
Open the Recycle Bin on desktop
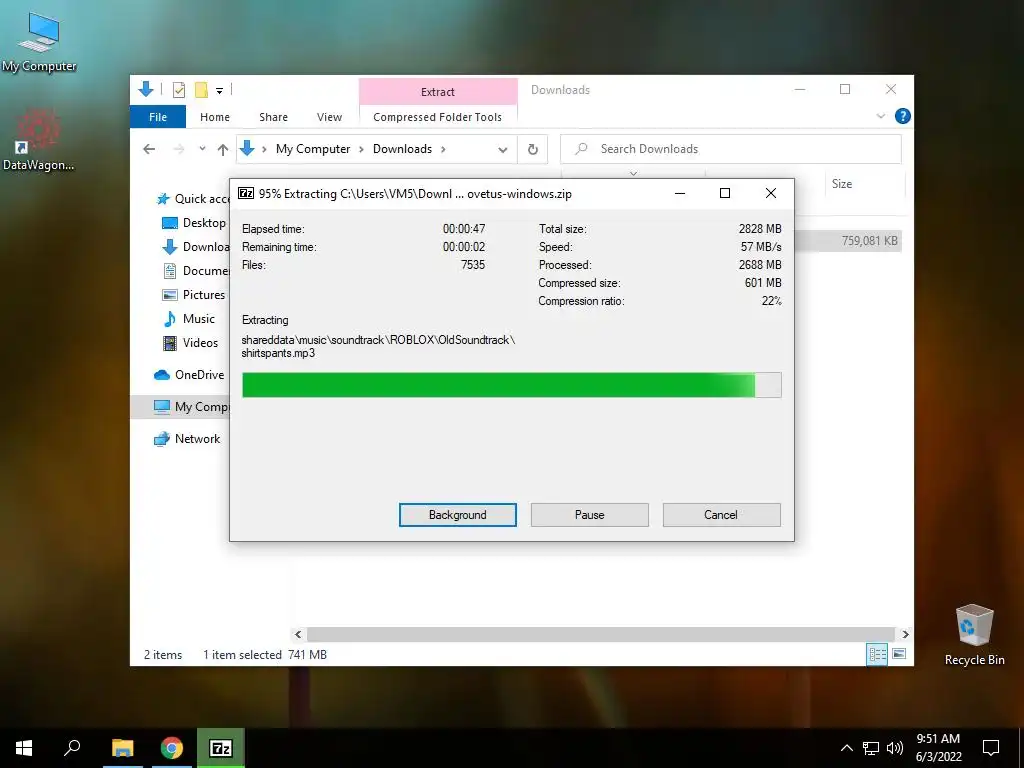[x=974, y=635]
